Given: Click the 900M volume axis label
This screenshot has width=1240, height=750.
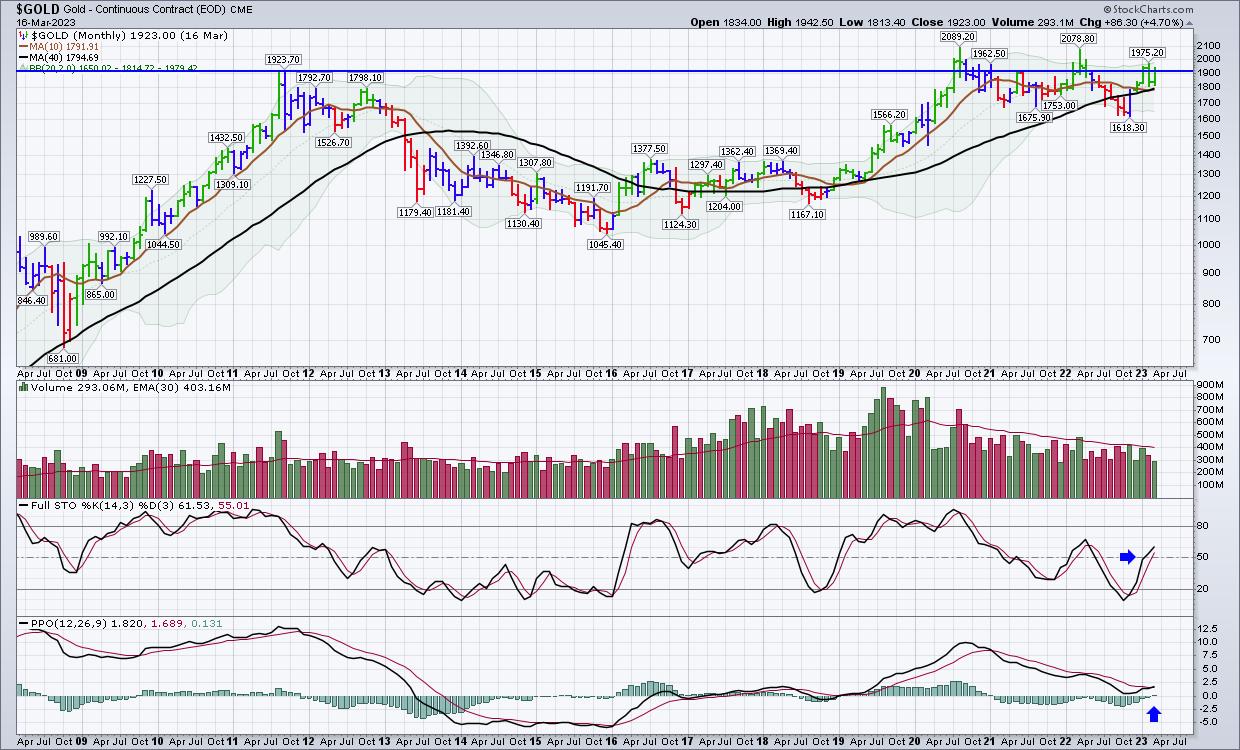Looking at the screenshot, I should click(x=1212, y=384).
